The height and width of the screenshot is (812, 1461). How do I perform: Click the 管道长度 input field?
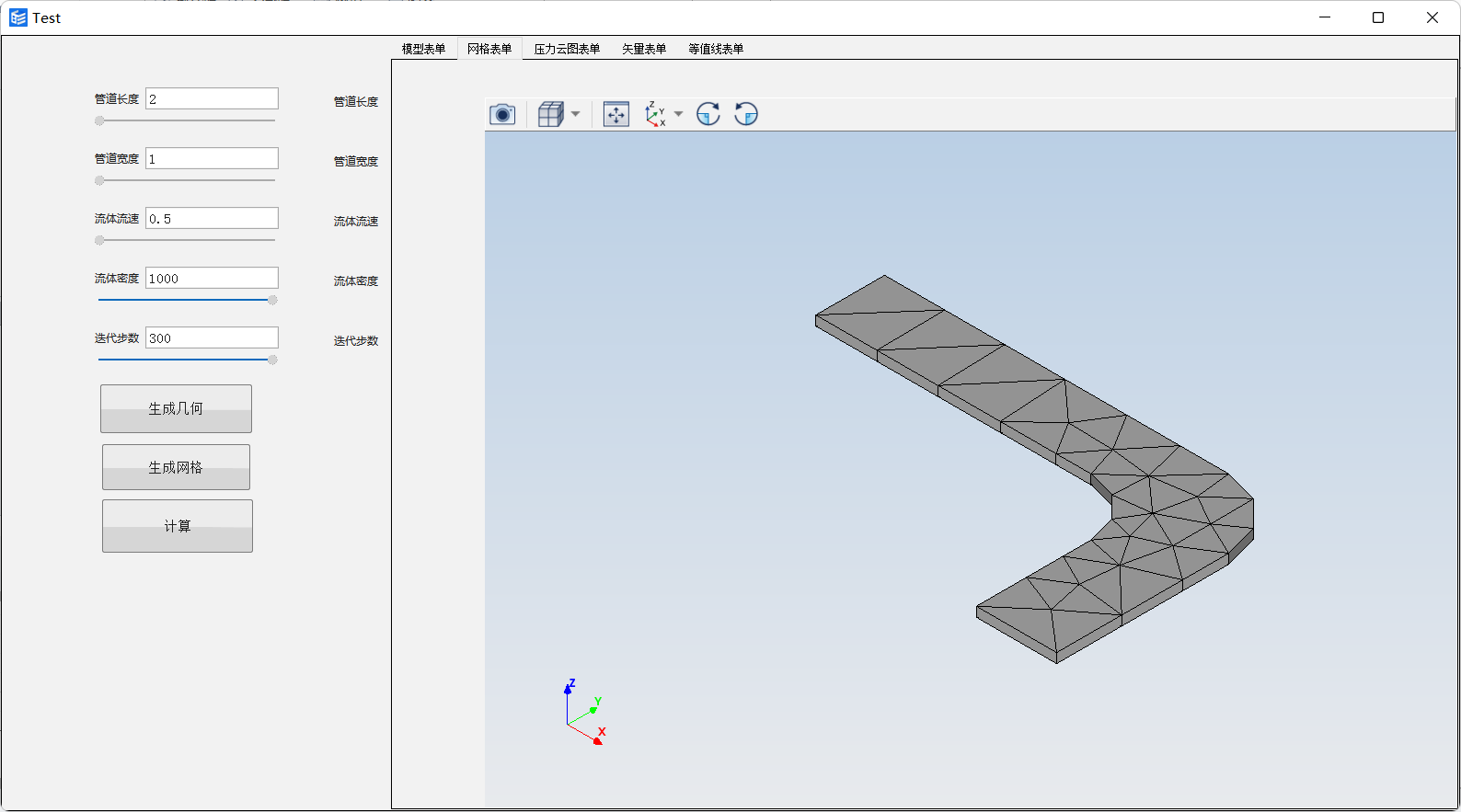(212, 99)
